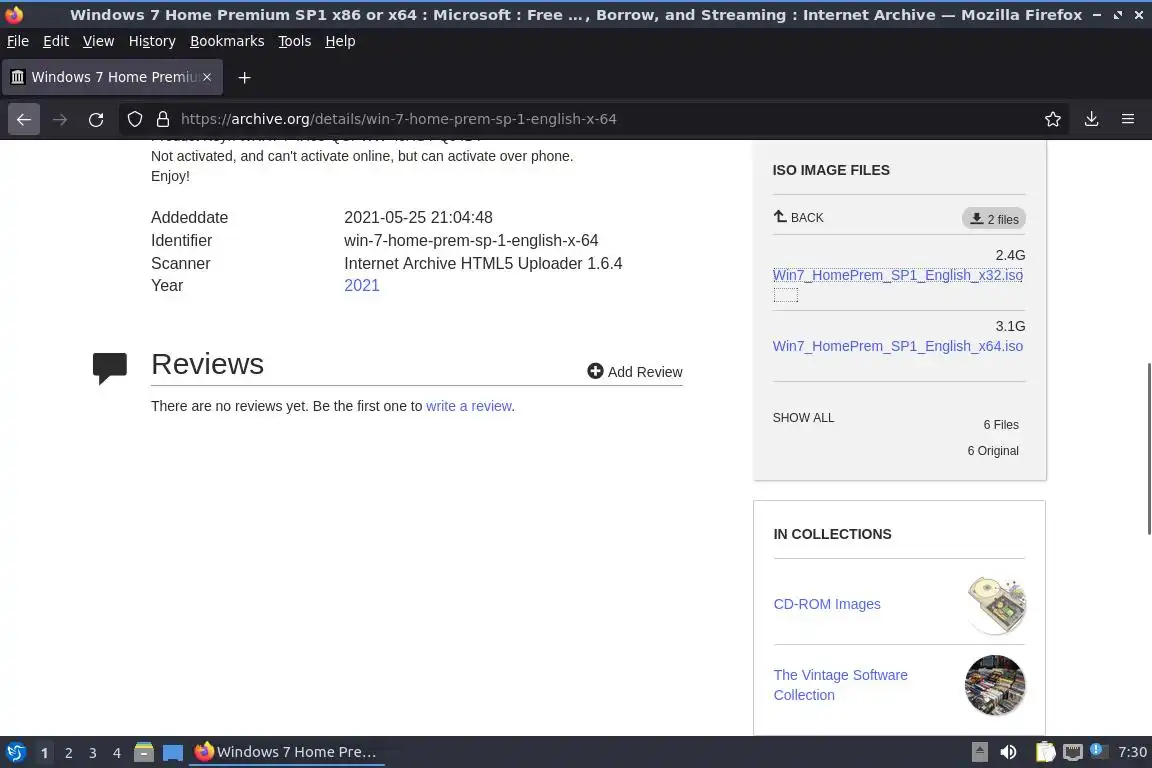Download Win7_HomePrem_SP1_English_x32.iso
1152x768 pixels.
[898, 276]
